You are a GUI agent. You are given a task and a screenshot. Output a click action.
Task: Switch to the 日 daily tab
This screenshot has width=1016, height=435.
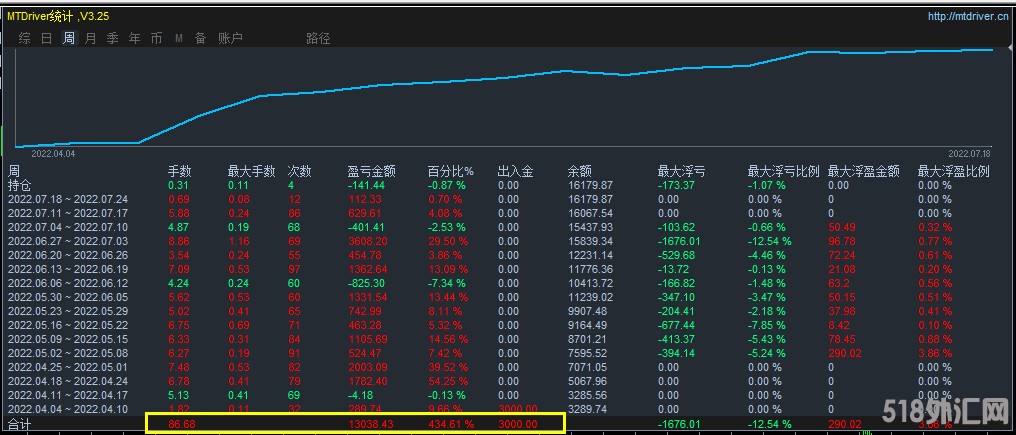[x=47, y=38]
